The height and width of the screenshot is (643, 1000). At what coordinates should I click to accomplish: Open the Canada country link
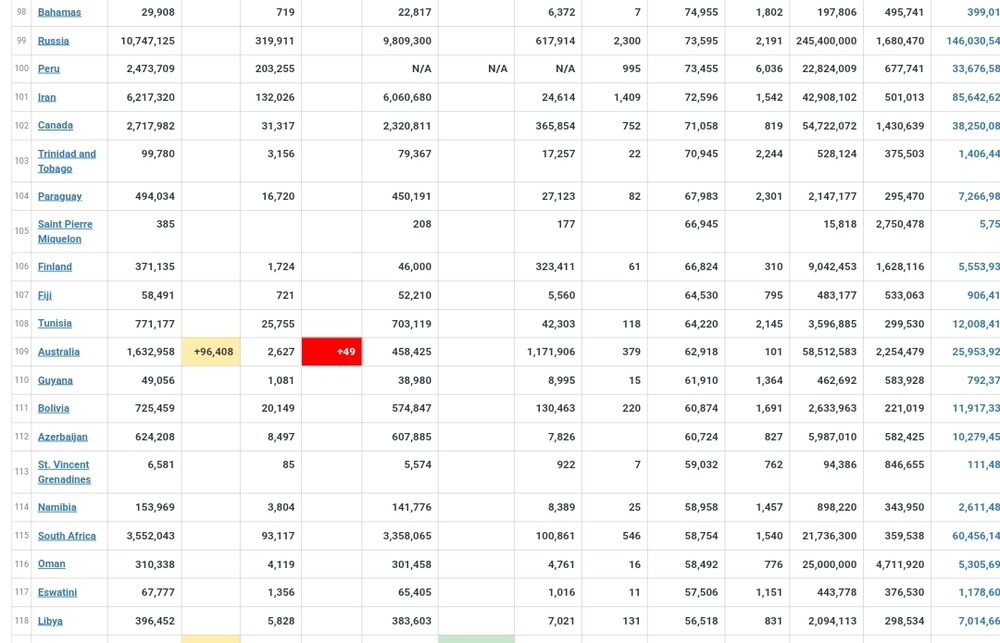(x=55, y=125)
